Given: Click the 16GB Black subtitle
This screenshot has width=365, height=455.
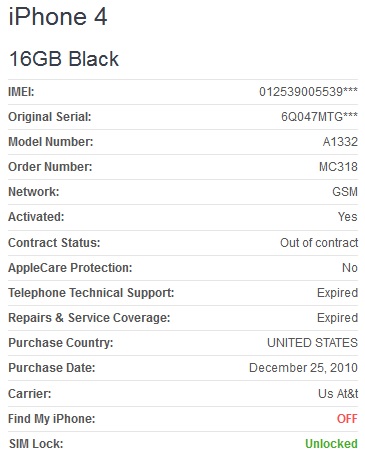Looking at the screenshot, I should [x=64, y=59].
